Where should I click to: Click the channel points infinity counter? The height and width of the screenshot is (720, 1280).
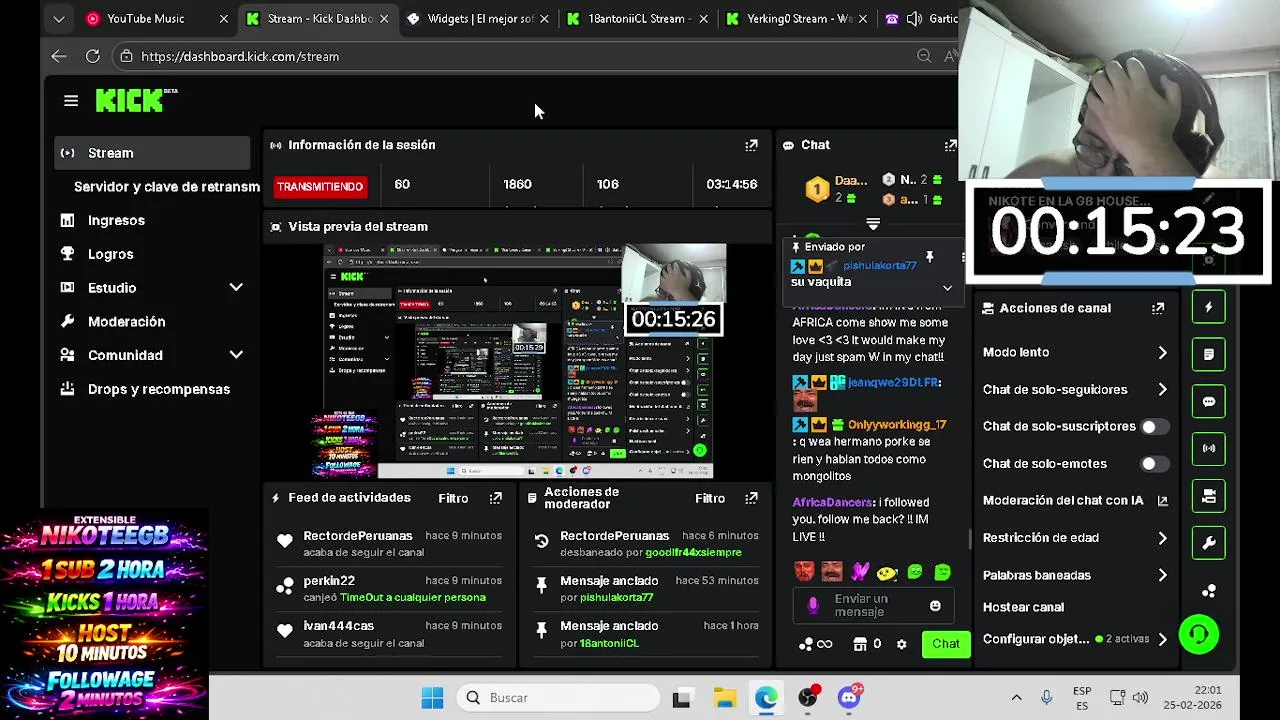tap(816, 644)
